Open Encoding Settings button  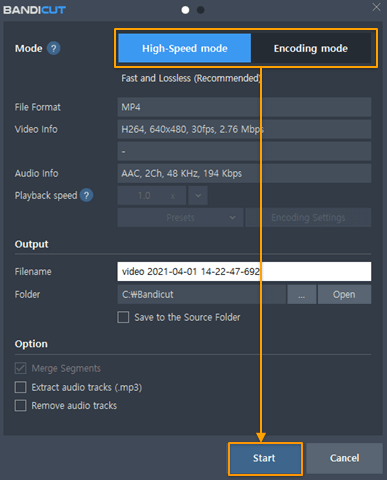click(308, 218)
